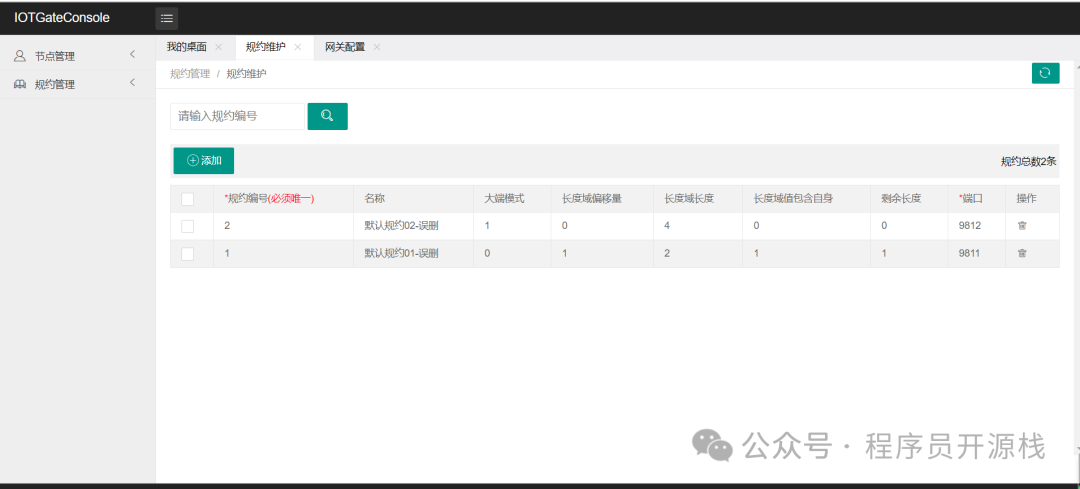Toggle the sidebar hamburger menu icon
The width and height of the screenshot is (1080, 489).
[167, 19]
